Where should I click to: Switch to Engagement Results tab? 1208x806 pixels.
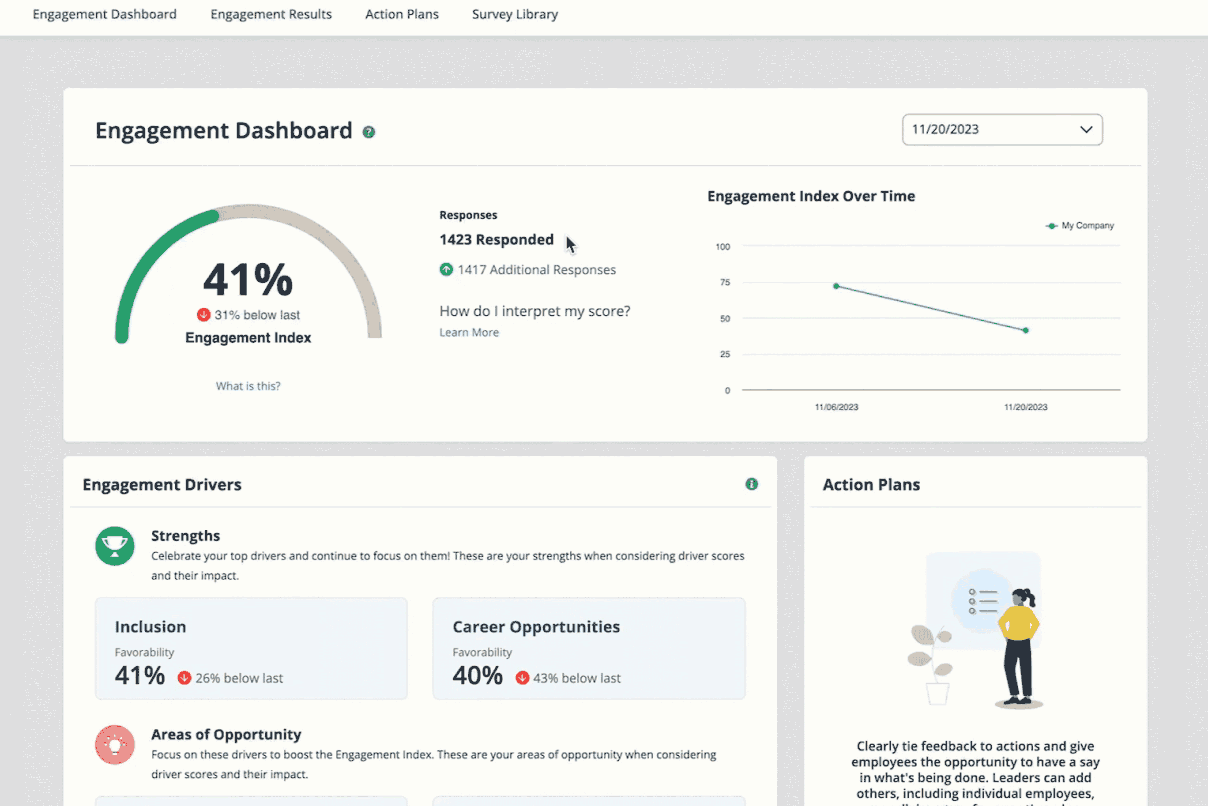click(x=271, y=15)
